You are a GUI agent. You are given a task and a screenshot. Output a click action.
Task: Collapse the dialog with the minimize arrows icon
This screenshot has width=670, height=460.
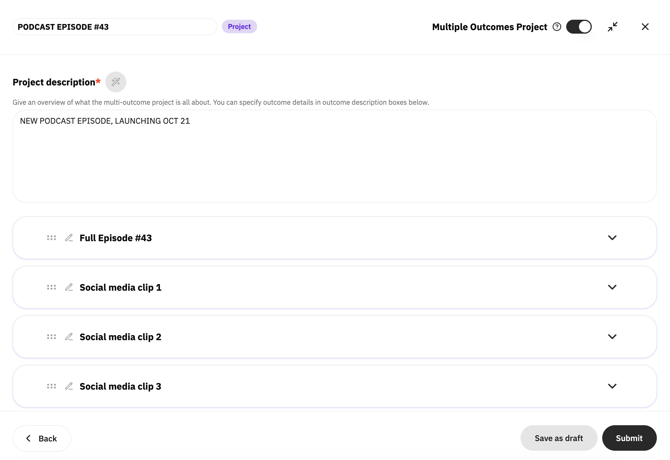pyautogui.click(x=612, y=27)
